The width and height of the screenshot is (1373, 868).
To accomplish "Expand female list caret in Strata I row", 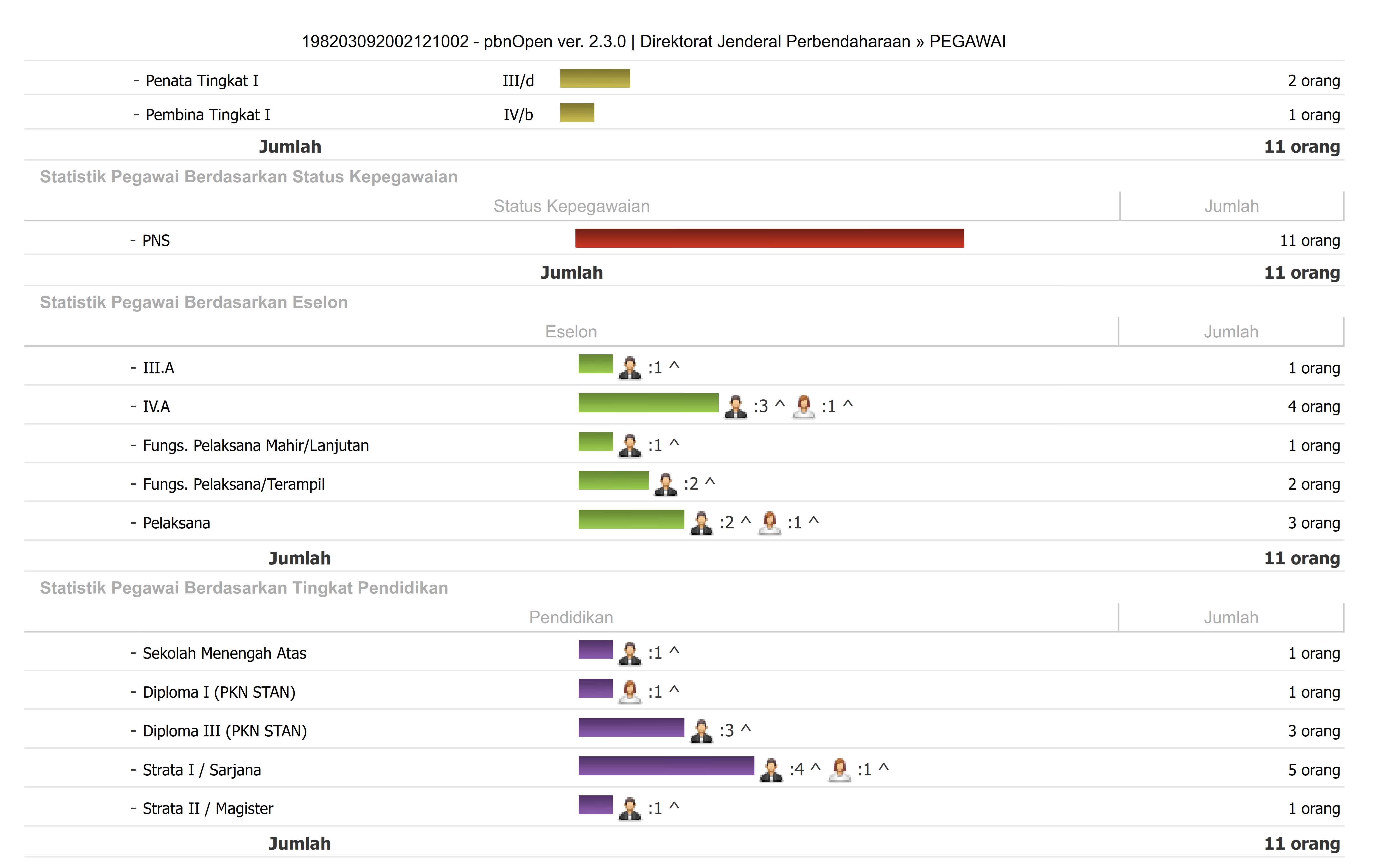I will coord(884,768).
